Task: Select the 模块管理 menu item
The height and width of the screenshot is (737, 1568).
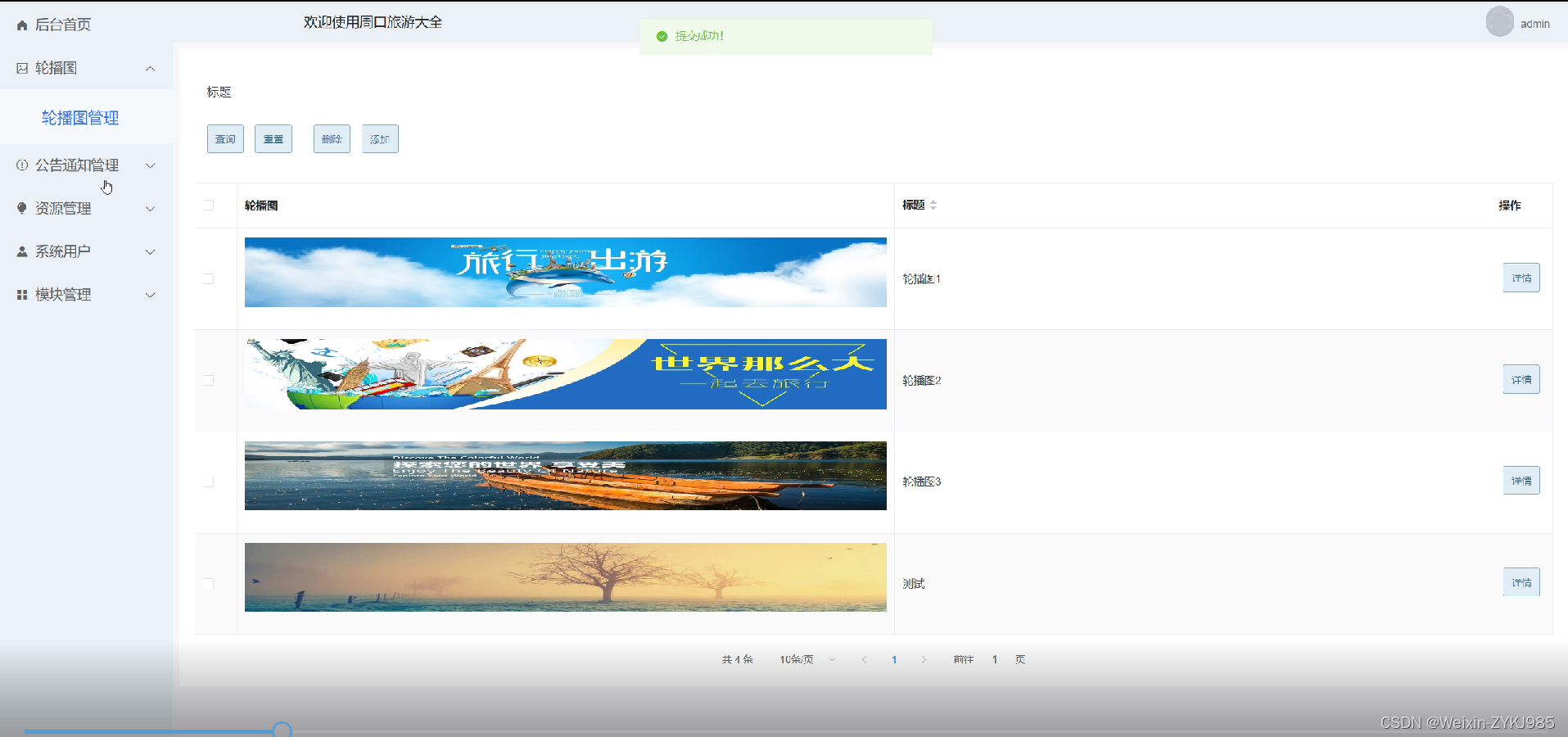Action: 86,295
